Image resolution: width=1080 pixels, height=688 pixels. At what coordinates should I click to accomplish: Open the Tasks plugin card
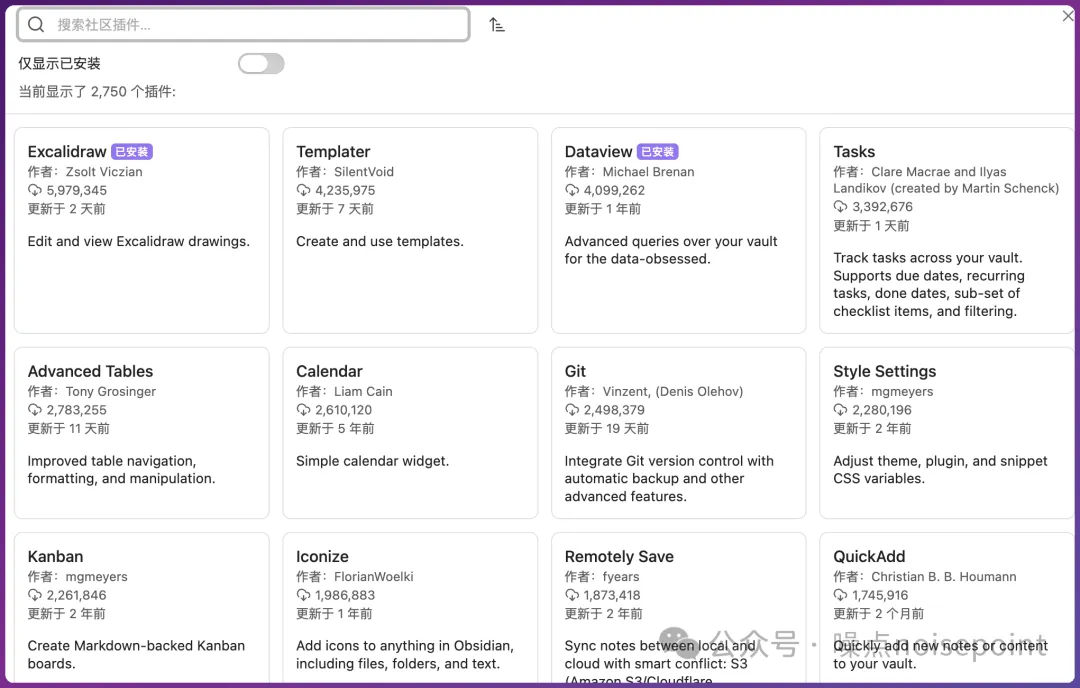click(x=947, y=230)
